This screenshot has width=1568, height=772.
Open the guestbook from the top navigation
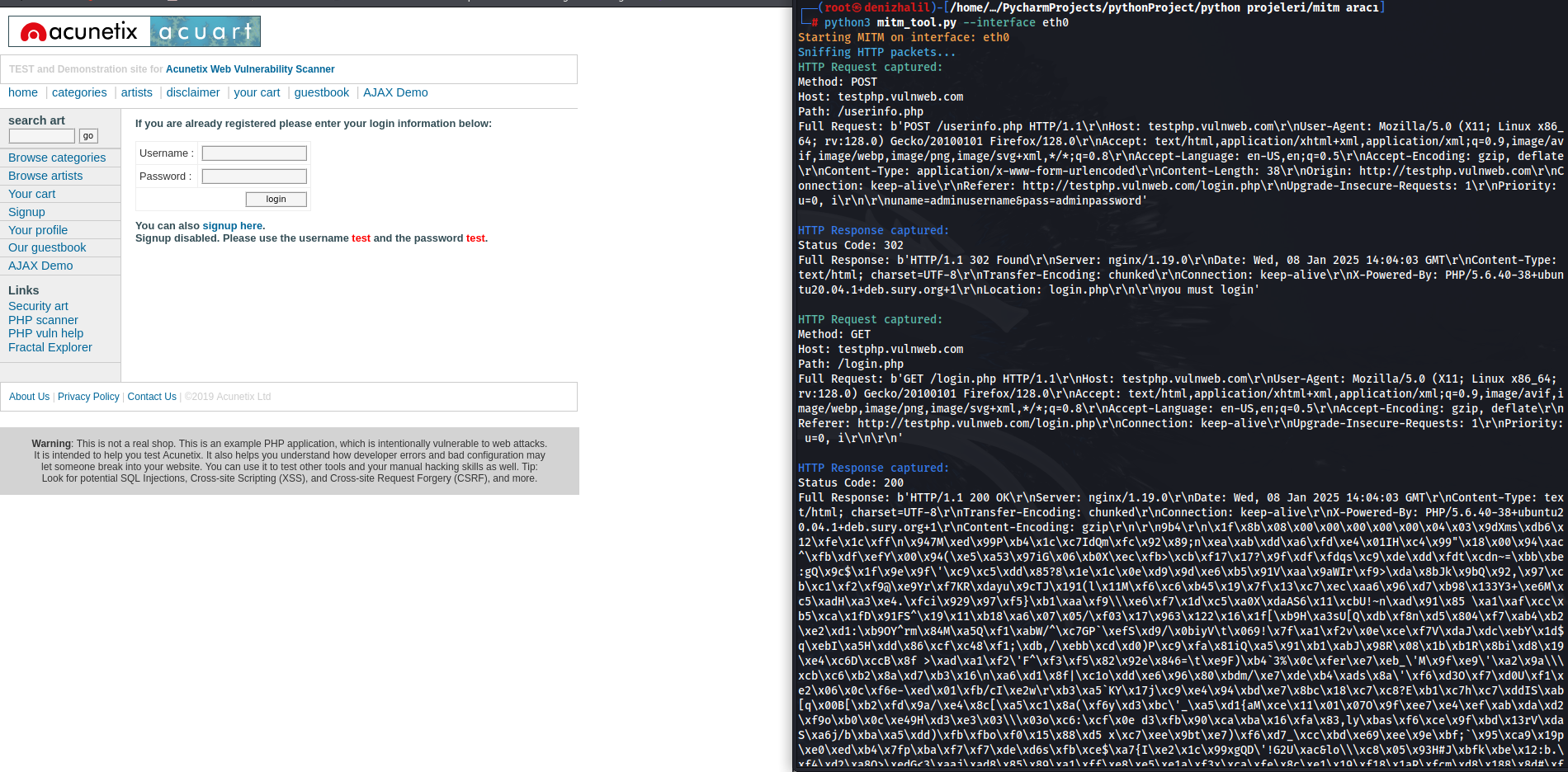tap(321, 92)
